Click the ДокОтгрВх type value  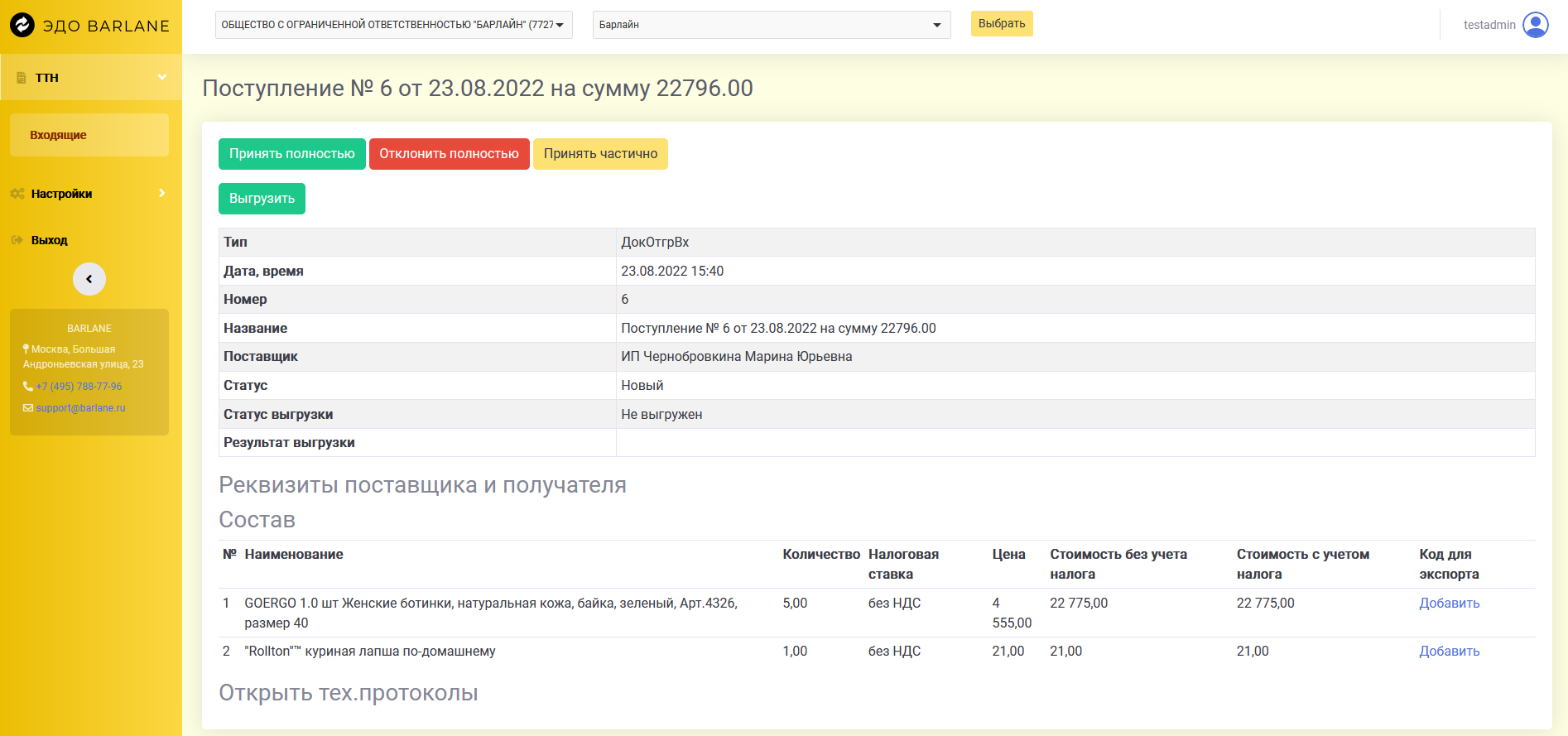click(655, 243)
